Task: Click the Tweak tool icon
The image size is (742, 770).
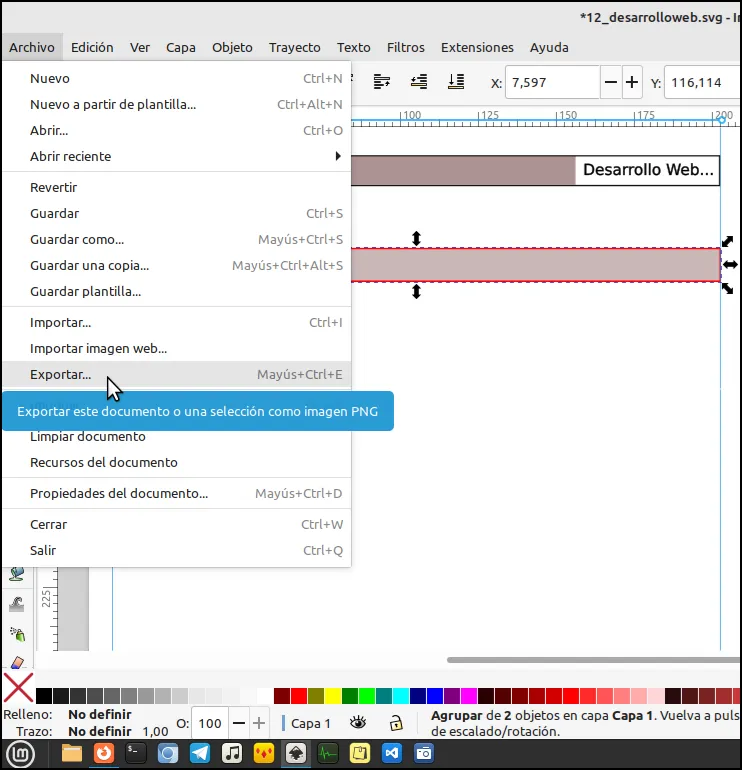Action: (x=17, y=604)
